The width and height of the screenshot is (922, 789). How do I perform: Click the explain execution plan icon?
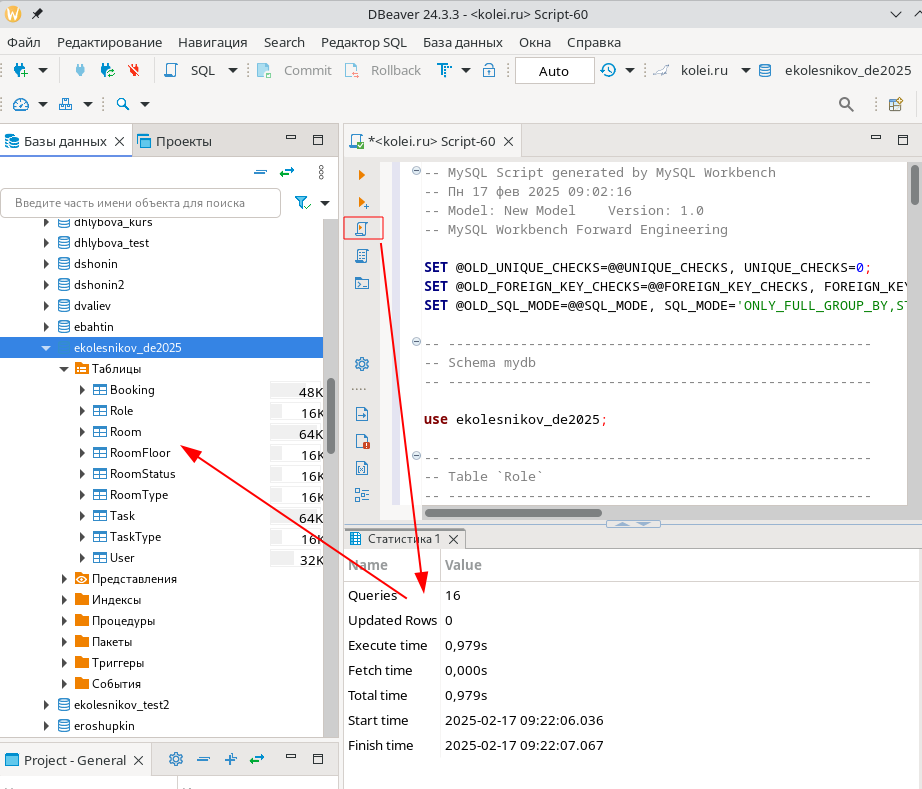pos(362,256)
